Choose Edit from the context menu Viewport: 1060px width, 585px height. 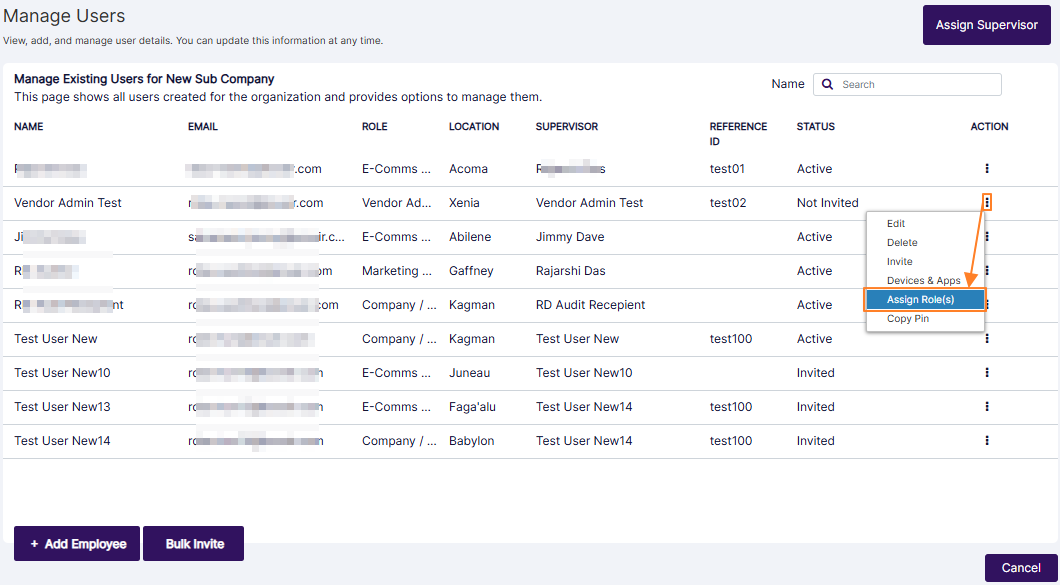(896, 224)
